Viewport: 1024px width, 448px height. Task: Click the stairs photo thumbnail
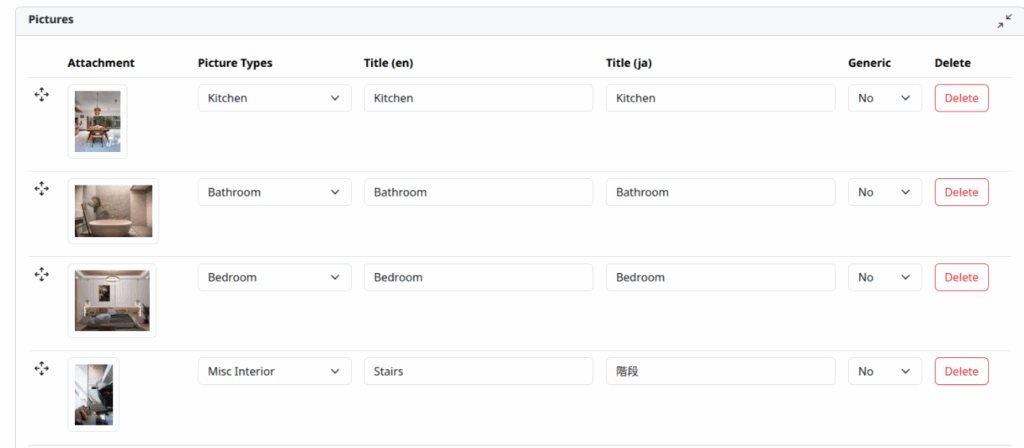(93, 394)
